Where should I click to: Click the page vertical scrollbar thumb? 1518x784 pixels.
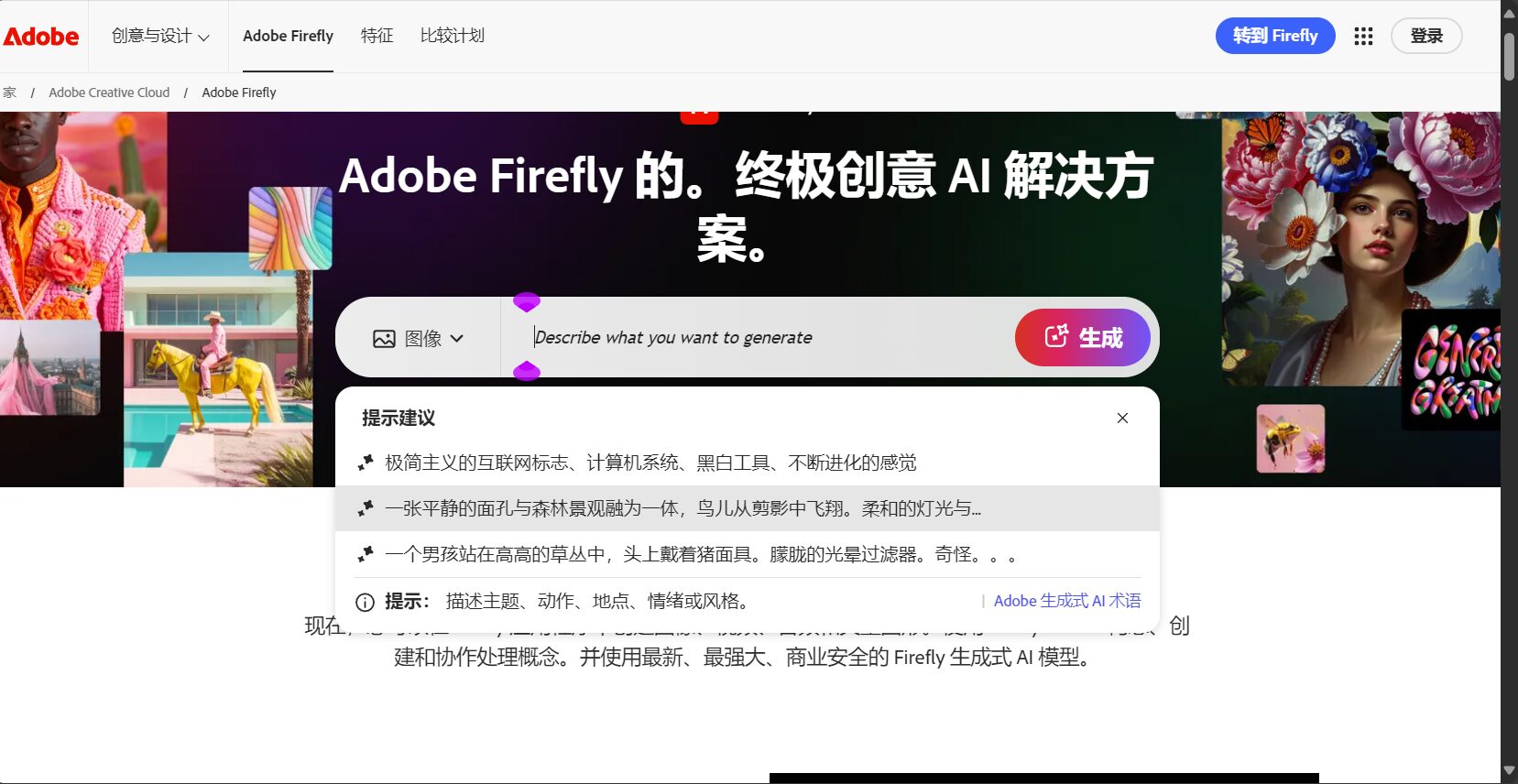click(1509, 57)
